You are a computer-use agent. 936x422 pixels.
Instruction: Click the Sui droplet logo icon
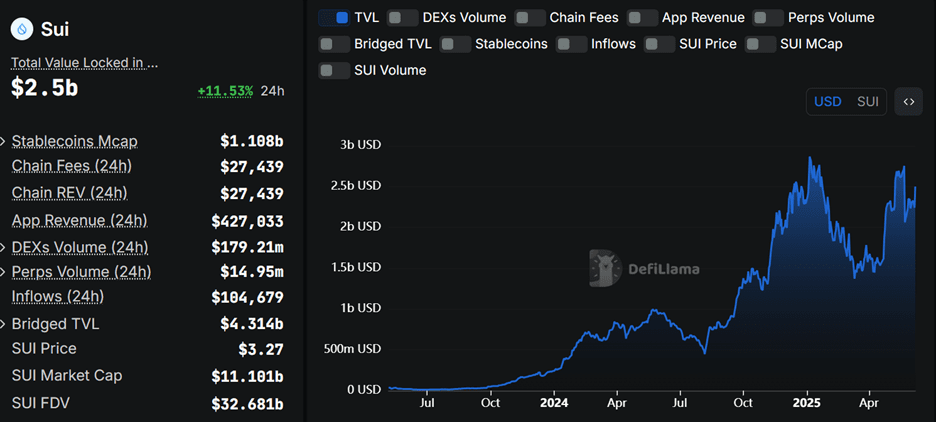point(22,29)
